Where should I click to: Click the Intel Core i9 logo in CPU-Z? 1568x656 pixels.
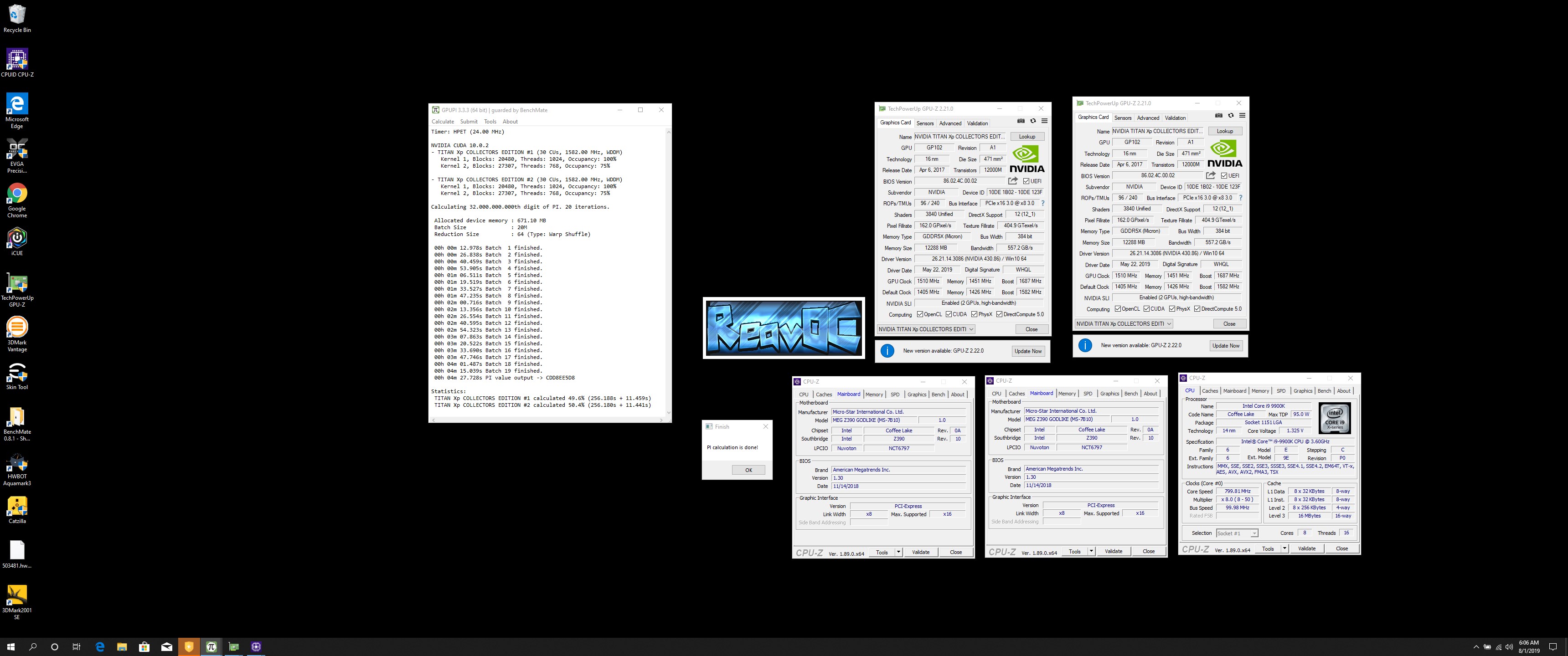[x=1334, y=418]
